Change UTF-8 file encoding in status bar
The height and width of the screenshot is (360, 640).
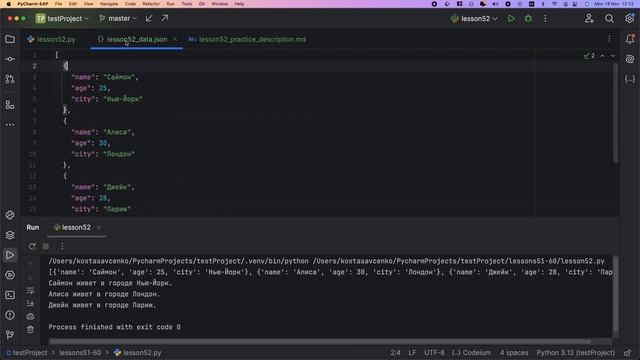[434, 353]
